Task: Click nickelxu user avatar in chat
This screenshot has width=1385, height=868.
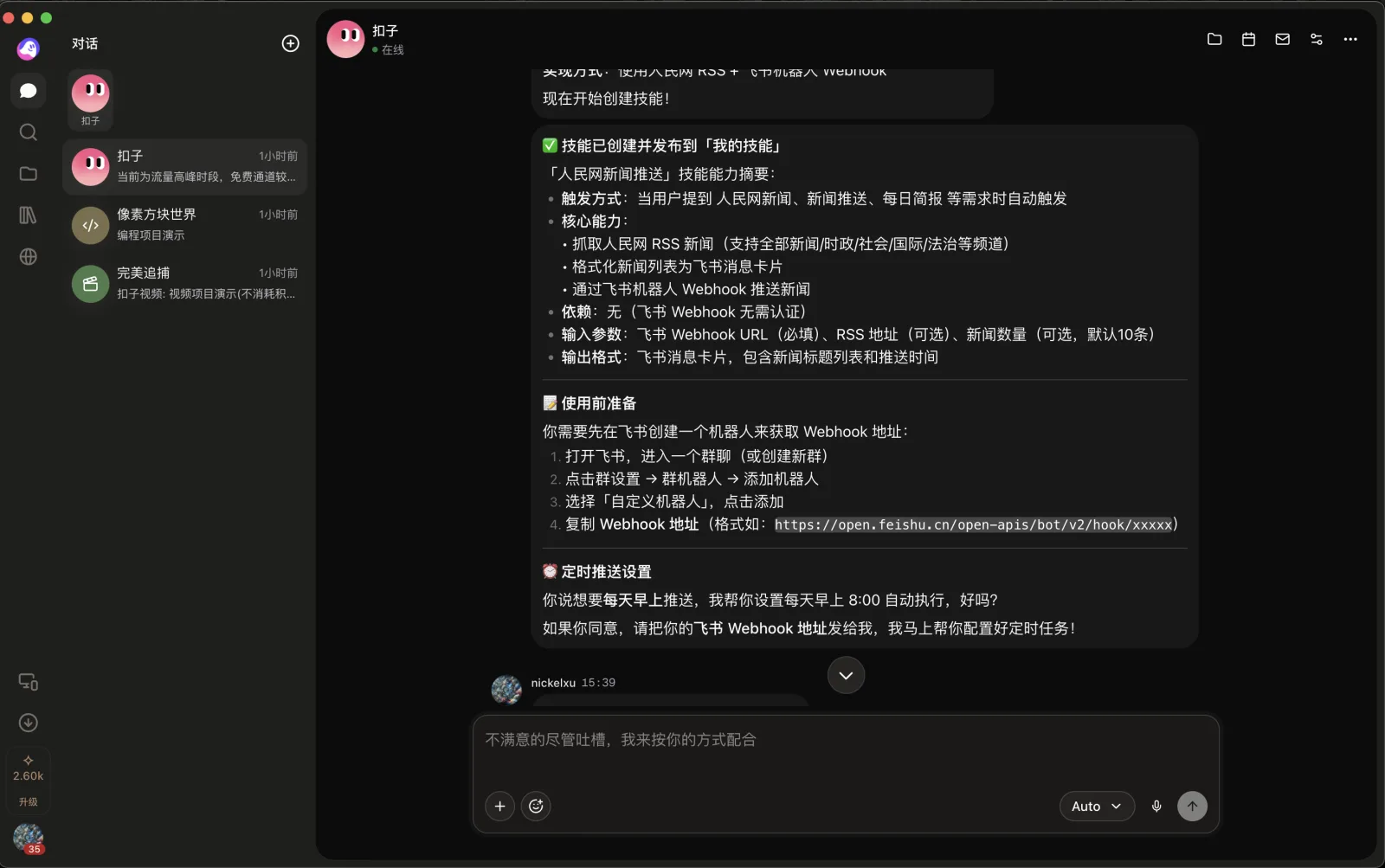Action: pyautogui.click(x=506, y=690)
